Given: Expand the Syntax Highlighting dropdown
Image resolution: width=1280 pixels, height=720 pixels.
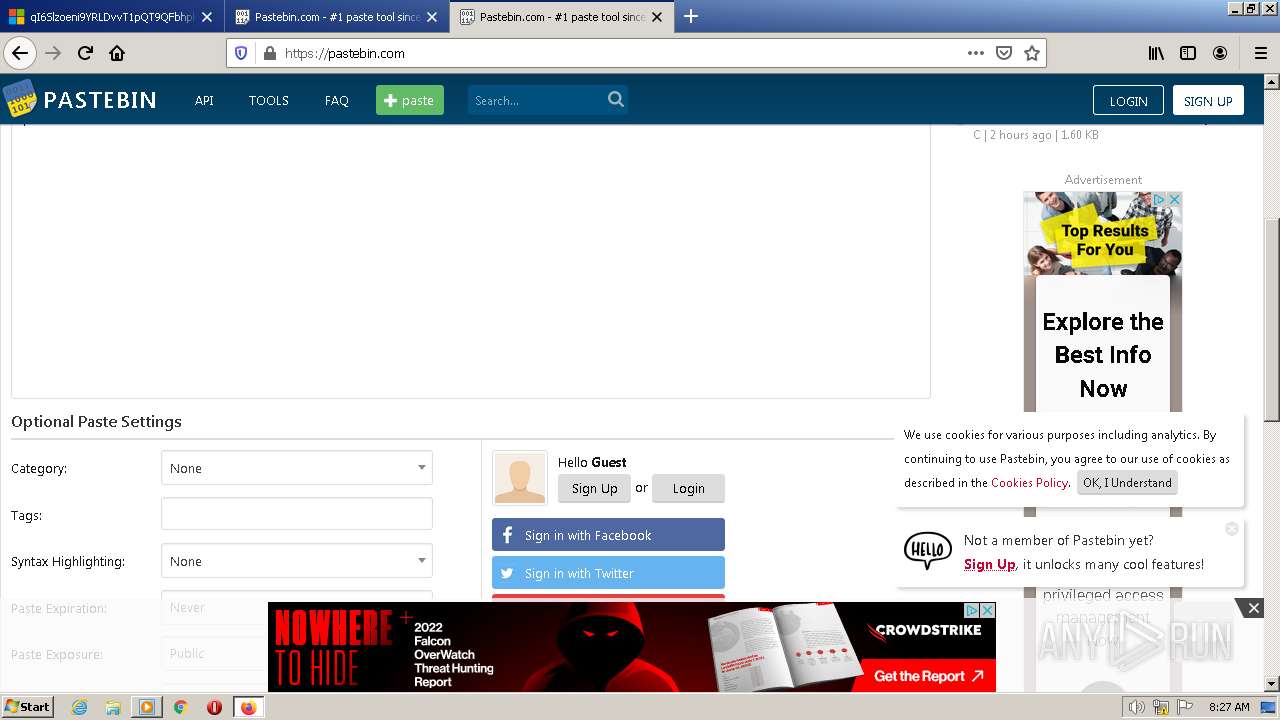Looking at the screenshot, I should tap(297, 561).
